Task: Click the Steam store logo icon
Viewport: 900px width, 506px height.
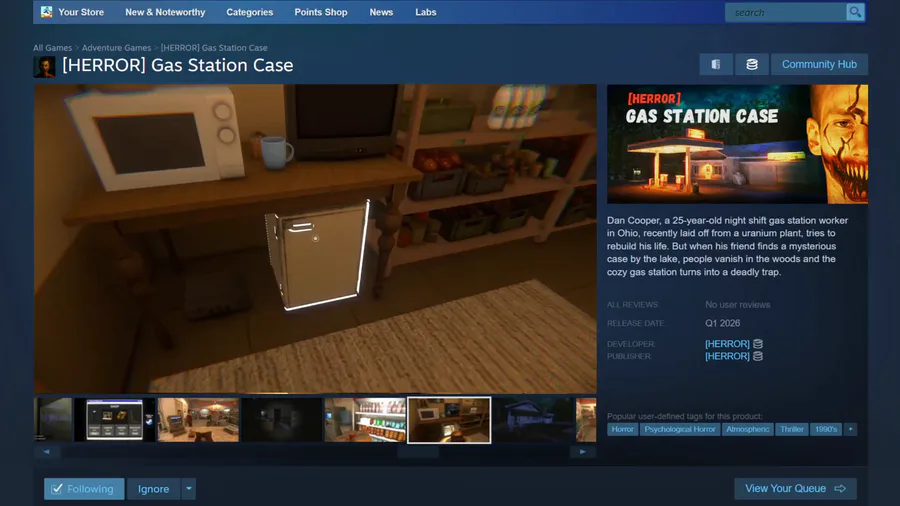Action: pos(46,11)
